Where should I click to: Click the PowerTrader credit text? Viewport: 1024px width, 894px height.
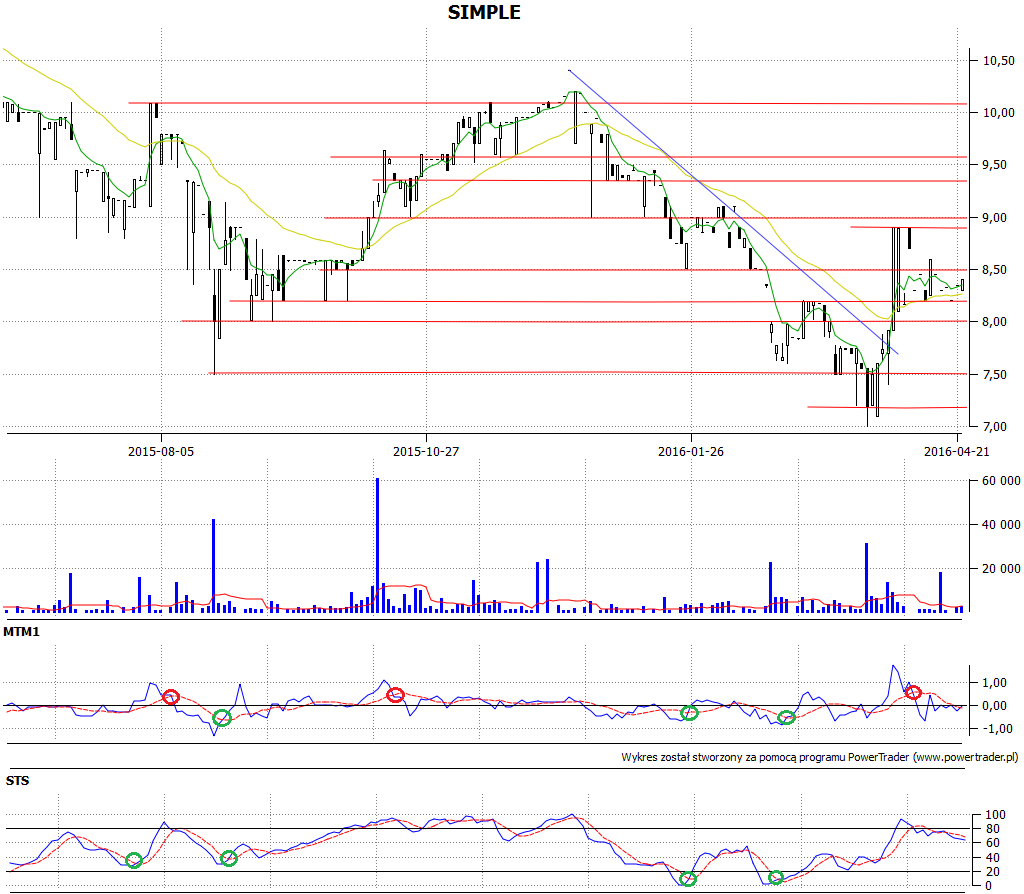[x=820, y=757]
